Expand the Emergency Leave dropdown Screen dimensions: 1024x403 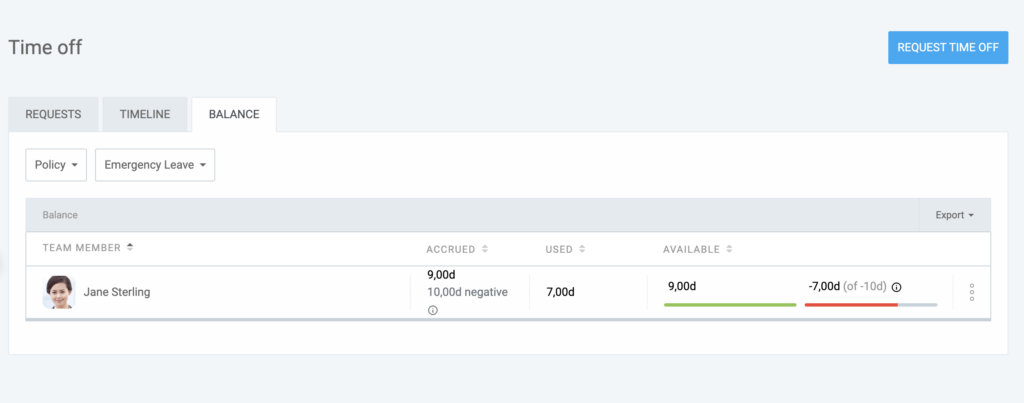point(155,165)
